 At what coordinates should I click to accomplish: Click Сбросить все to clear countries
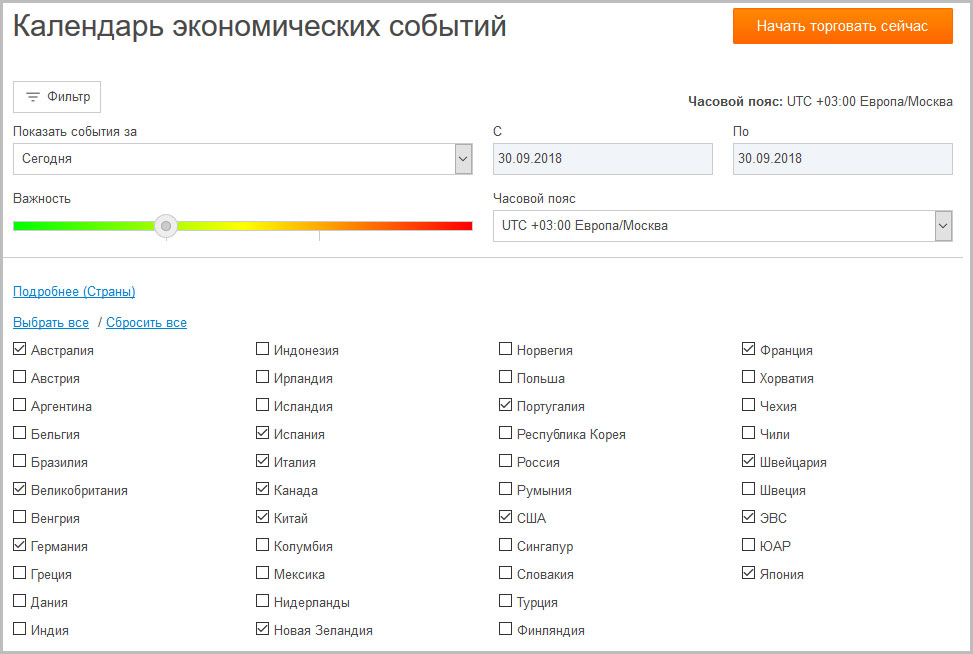[146, 323]
